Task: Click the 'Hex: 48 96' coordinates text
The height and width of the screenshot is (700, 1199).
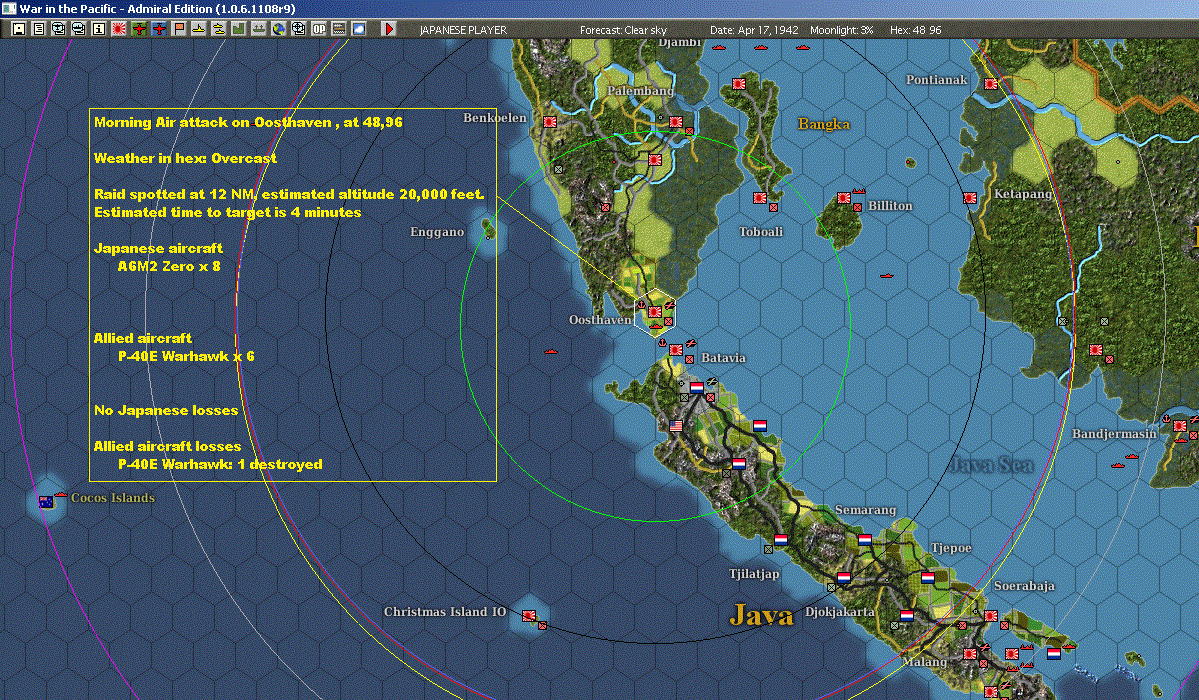Action: tap(915, 30)
